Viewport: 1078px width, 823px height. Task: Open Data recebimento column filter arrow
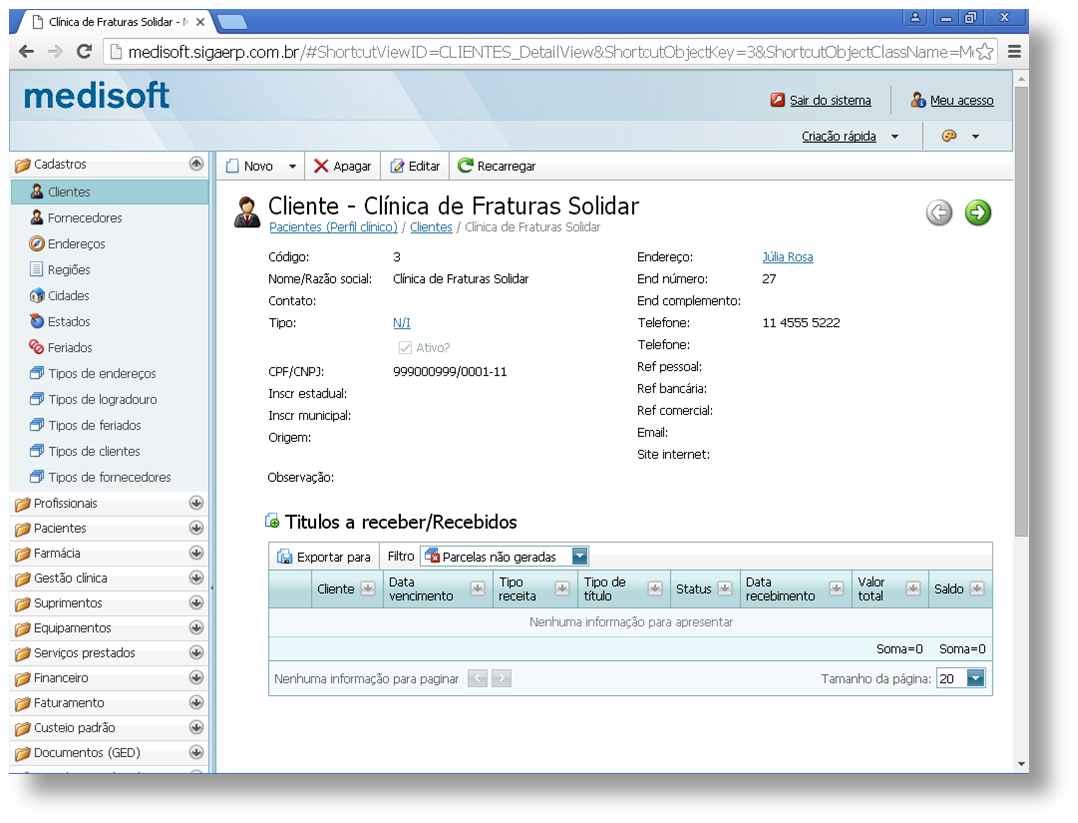click(x=836, y=589)
